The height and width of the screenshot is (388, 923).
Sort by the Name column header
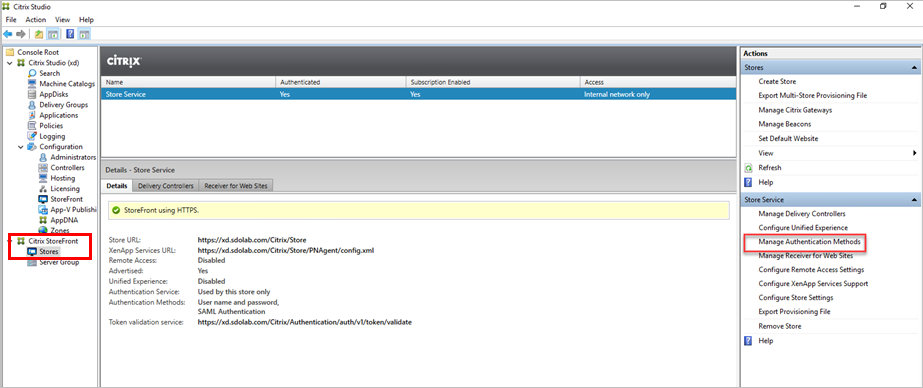(x=188, y=82)
